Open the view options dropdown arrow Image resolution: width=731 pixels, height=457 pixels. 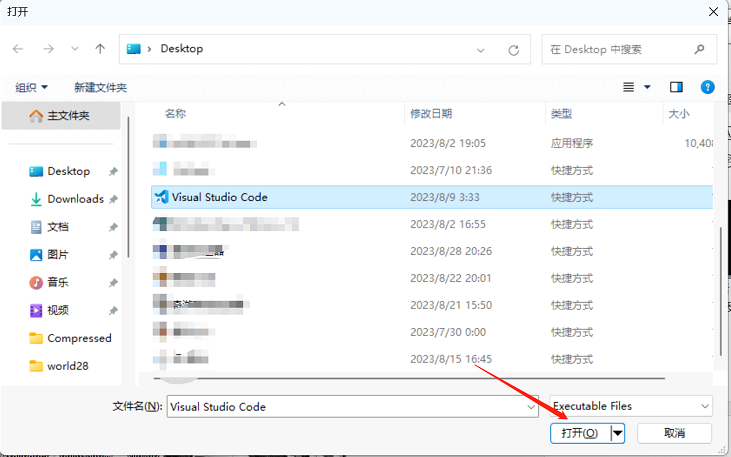coord(647,87)
